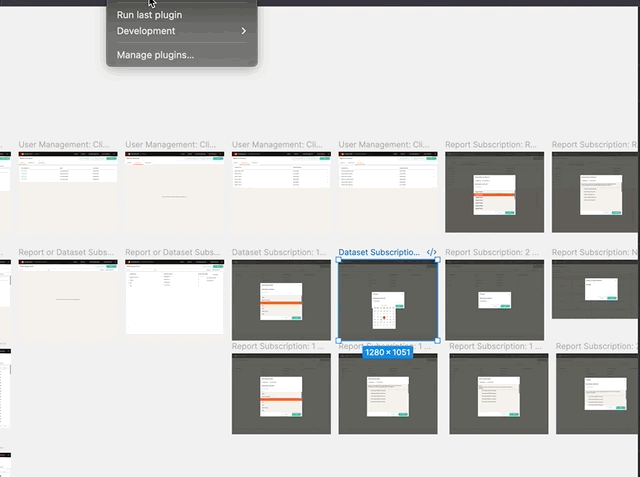The width and height of the screenshot is (640, 477).
Task: Select Report Subscription: R... frame with orange highlighted option
Action: 494,192
